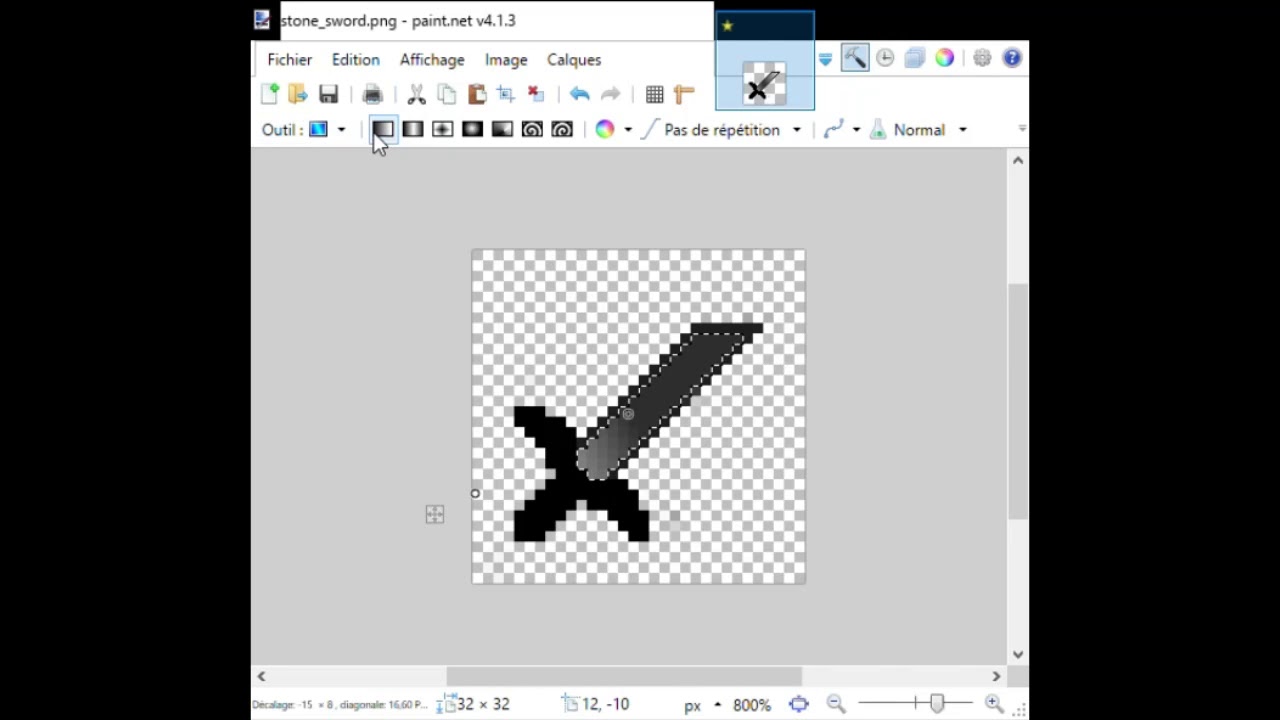1280x720 pixels.
Task: Open the Outil tool chooser dropdown
Action: (341, 130)
